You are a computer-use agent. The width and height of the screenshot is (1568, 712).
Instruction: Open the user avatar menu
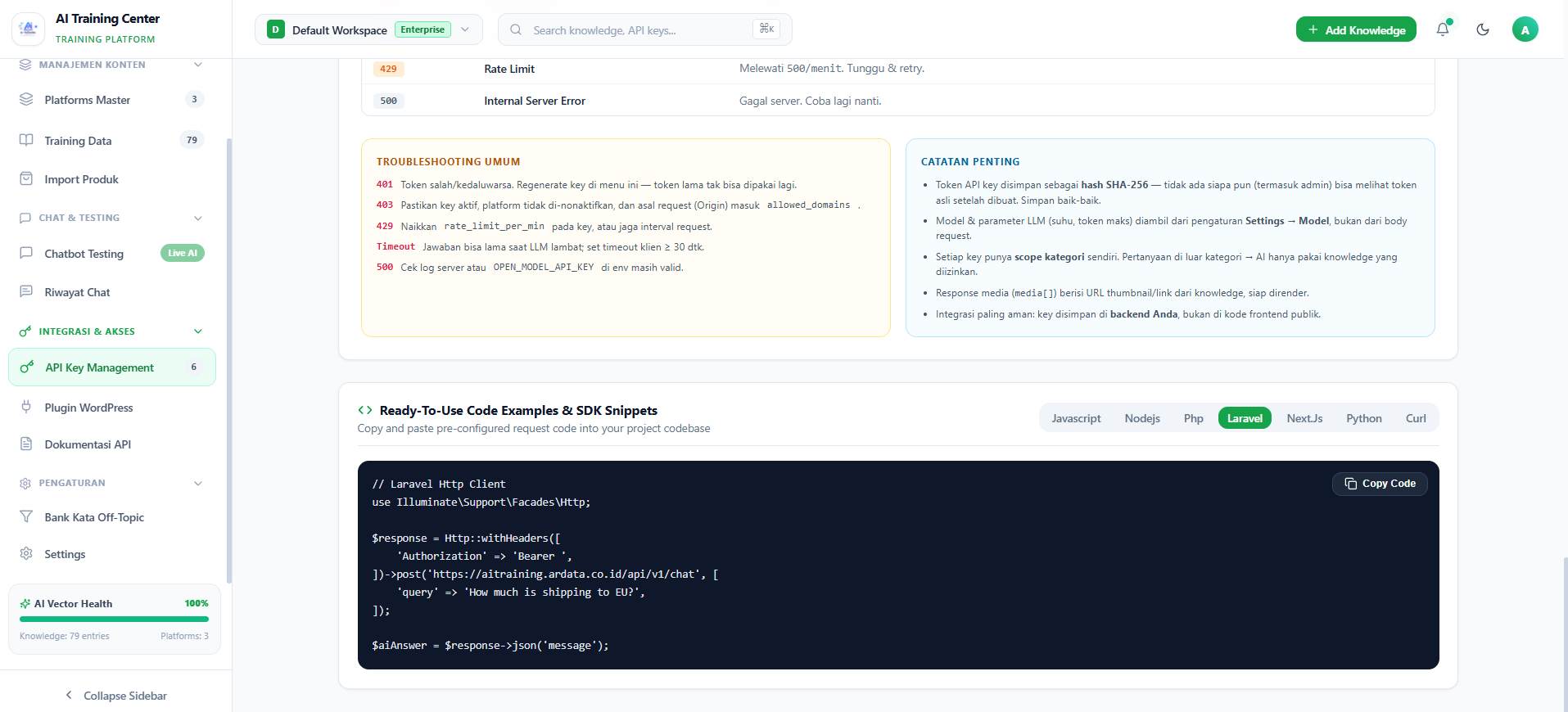click(1525, 29)
